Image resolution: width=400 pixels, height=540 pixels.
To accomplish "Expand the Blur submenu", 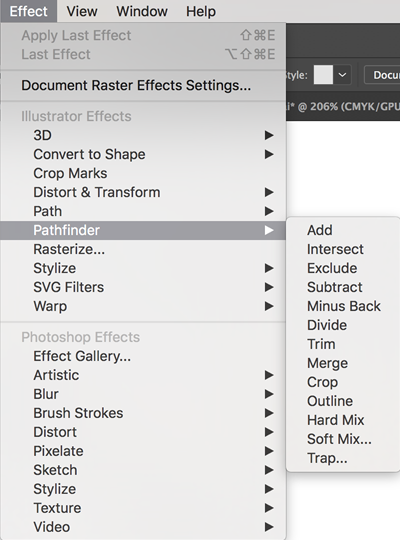I will coord(143,394).
